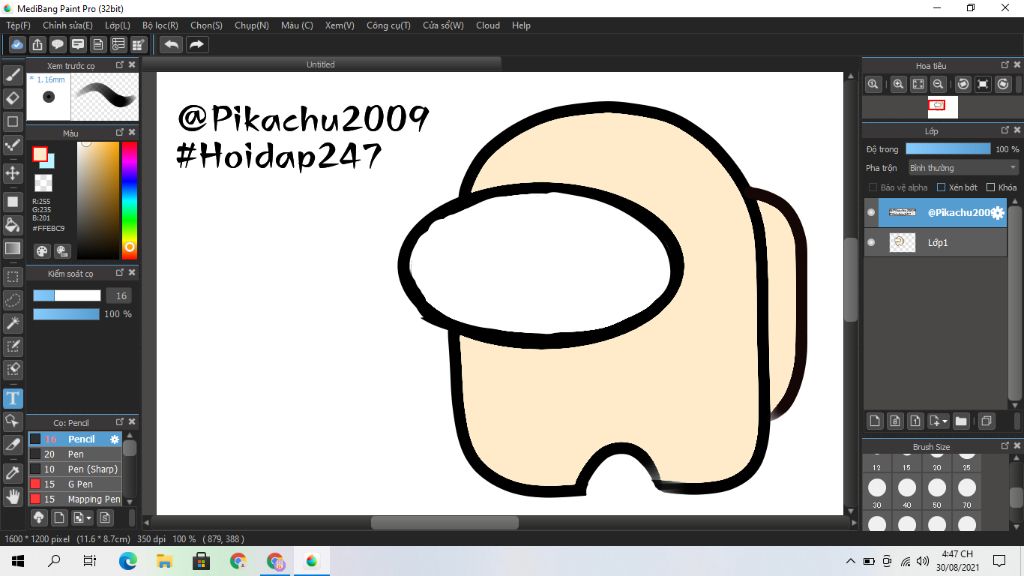
Task: Click the navigator canvas thumbnail
Action: tap(942, 106)
